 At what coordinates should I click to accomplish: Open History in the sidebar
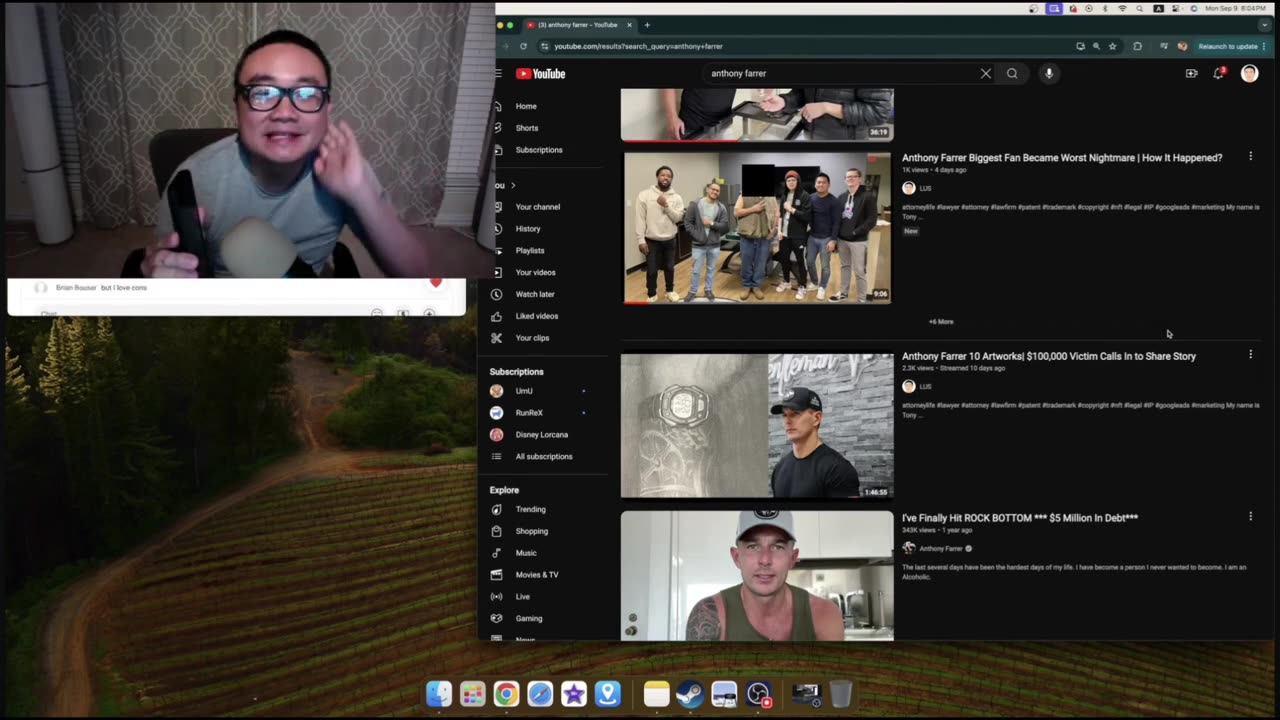tap(528, 229)
